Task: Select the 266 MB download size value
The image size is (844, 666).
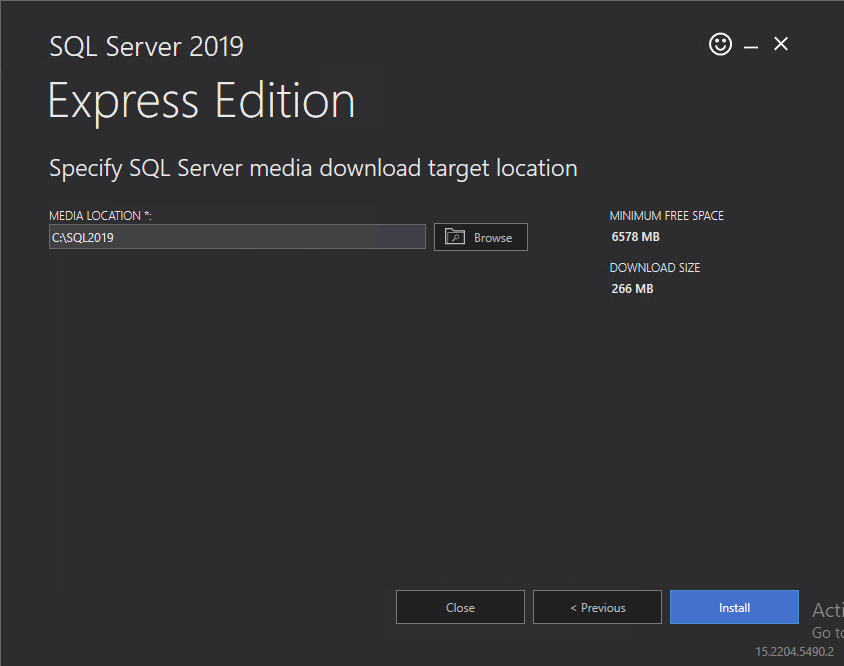Action: [x=632, y=289]
